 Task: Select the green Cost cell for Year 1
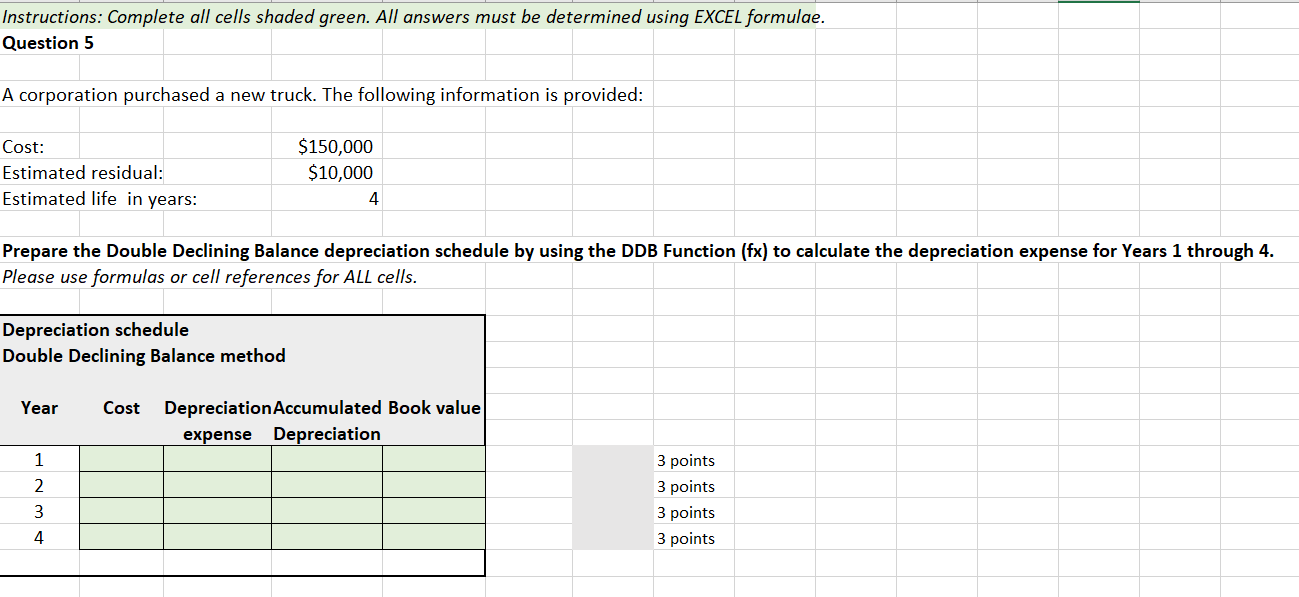pyautogui.click(x=121, y=460)
